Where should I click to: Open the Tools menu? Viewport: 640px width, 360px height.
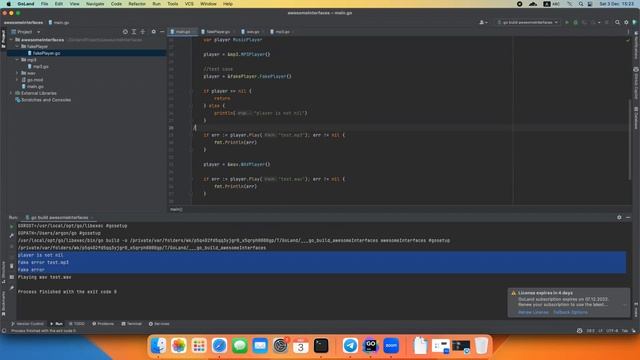(x=173, y=4)
